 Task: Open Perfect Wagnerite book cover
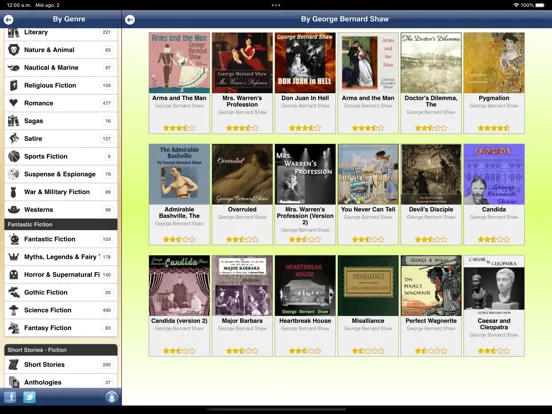coord(431,286)
